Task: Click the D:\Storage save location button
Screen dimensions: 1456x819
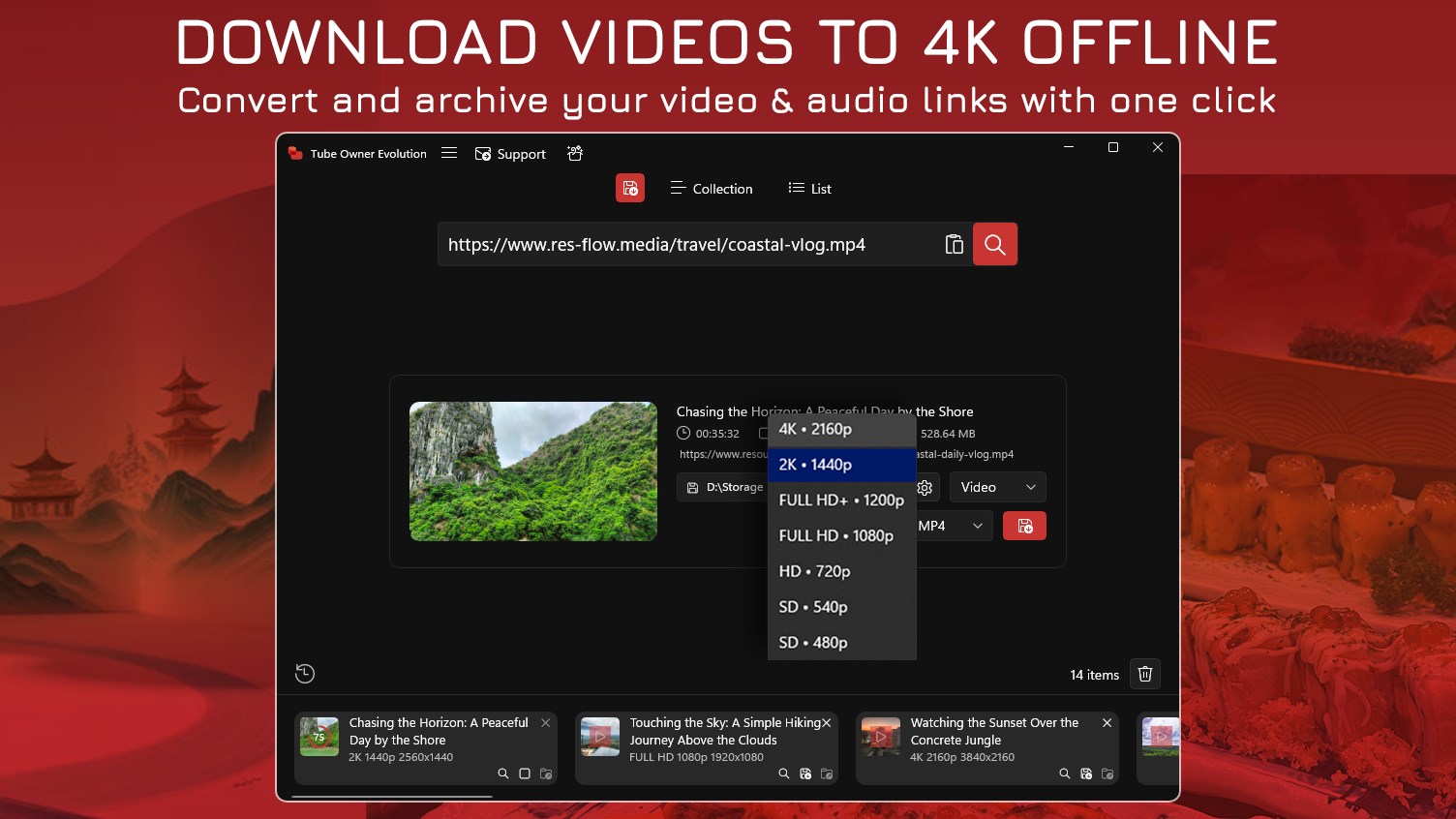Action: tap(723, 487)
